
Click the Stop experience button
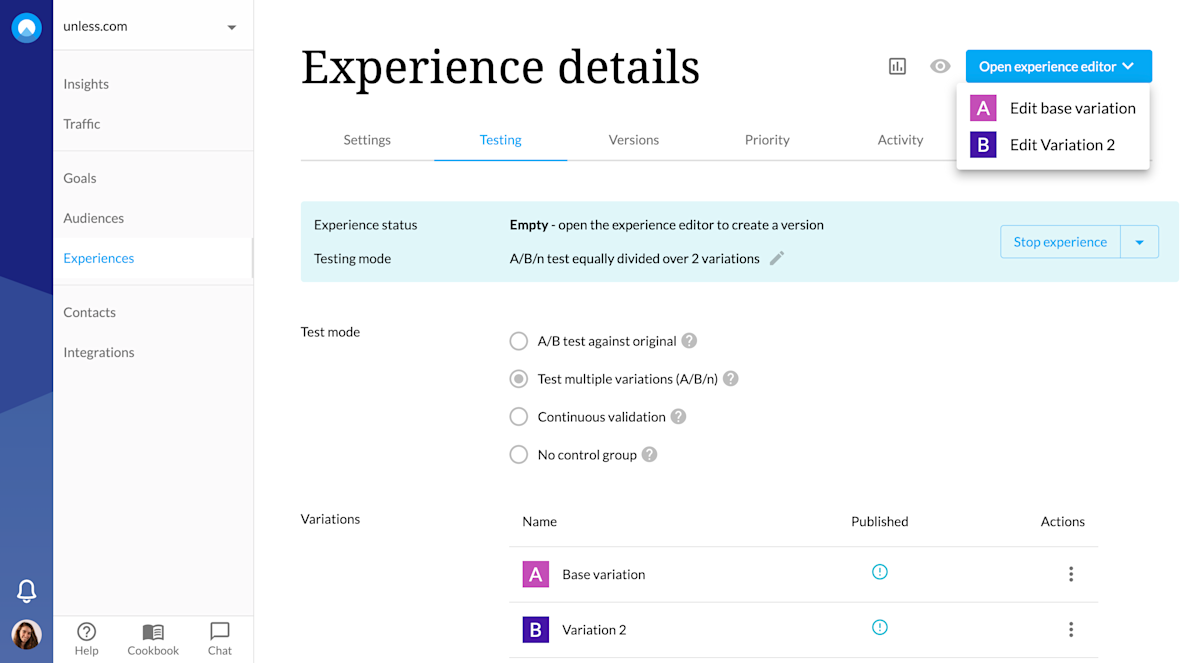1060,242
